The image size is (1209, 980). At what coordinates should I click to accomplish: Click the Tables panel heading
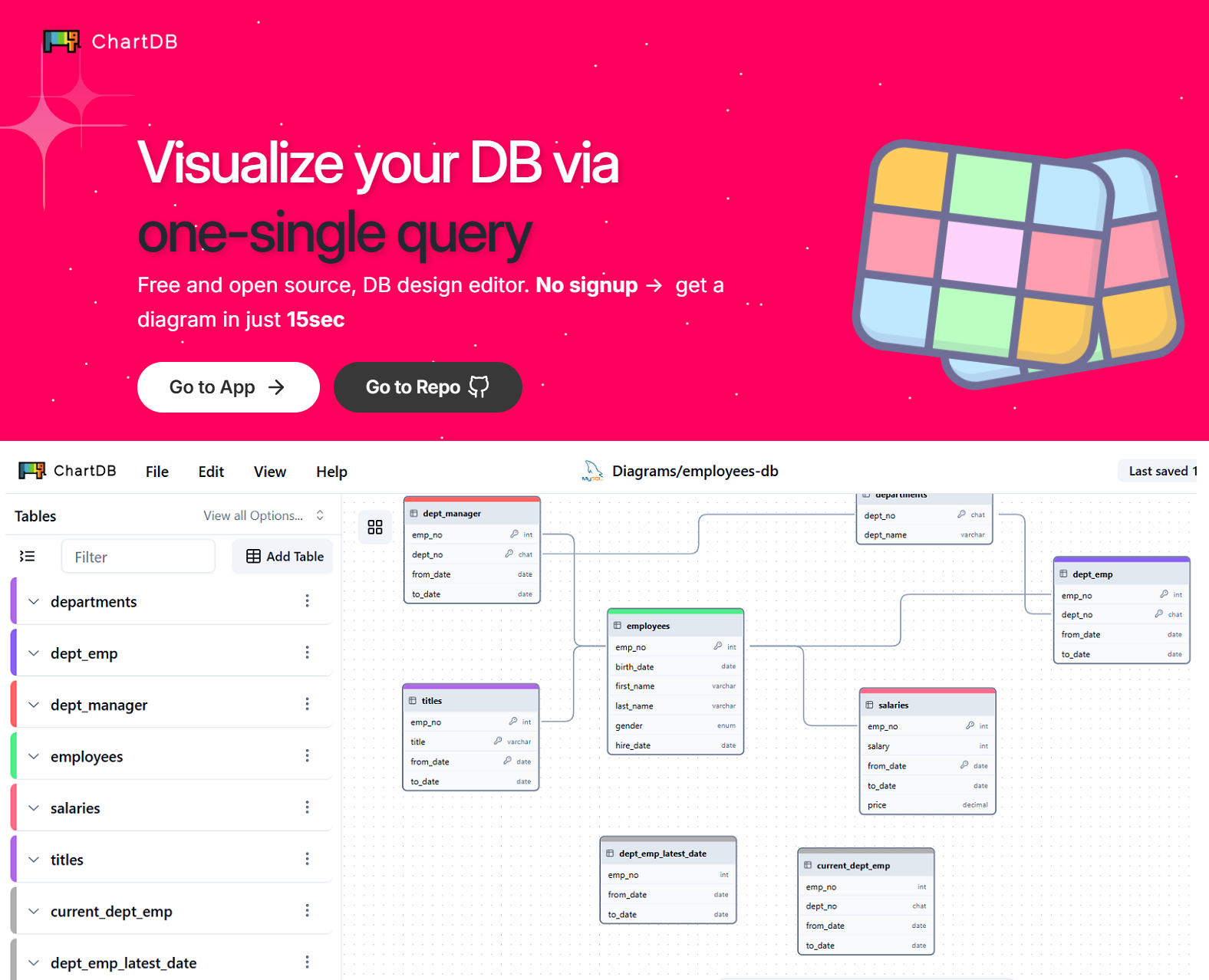click(x=35, y=516)
